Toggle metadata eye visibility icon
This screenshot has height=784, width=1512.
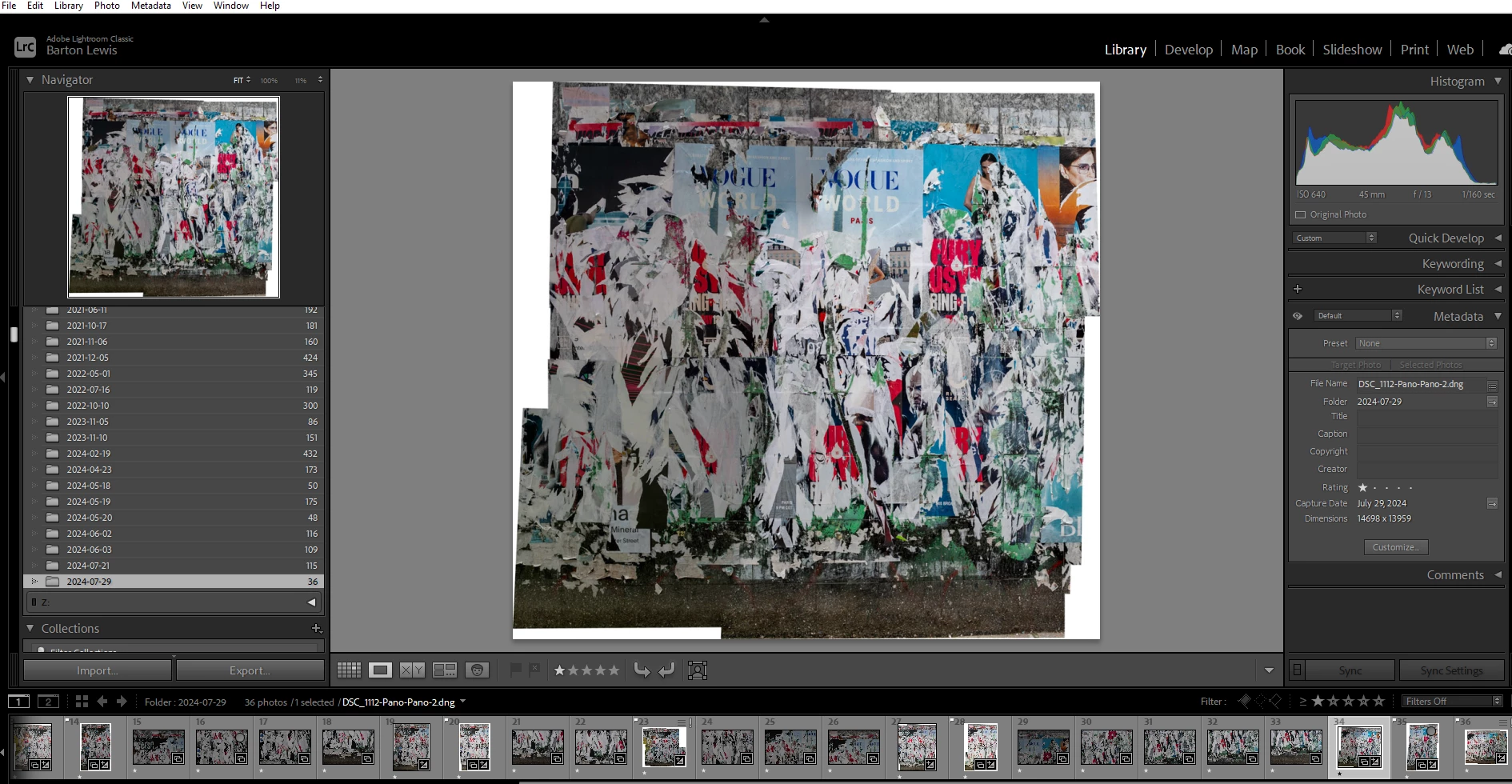(x=1298, y=316)
